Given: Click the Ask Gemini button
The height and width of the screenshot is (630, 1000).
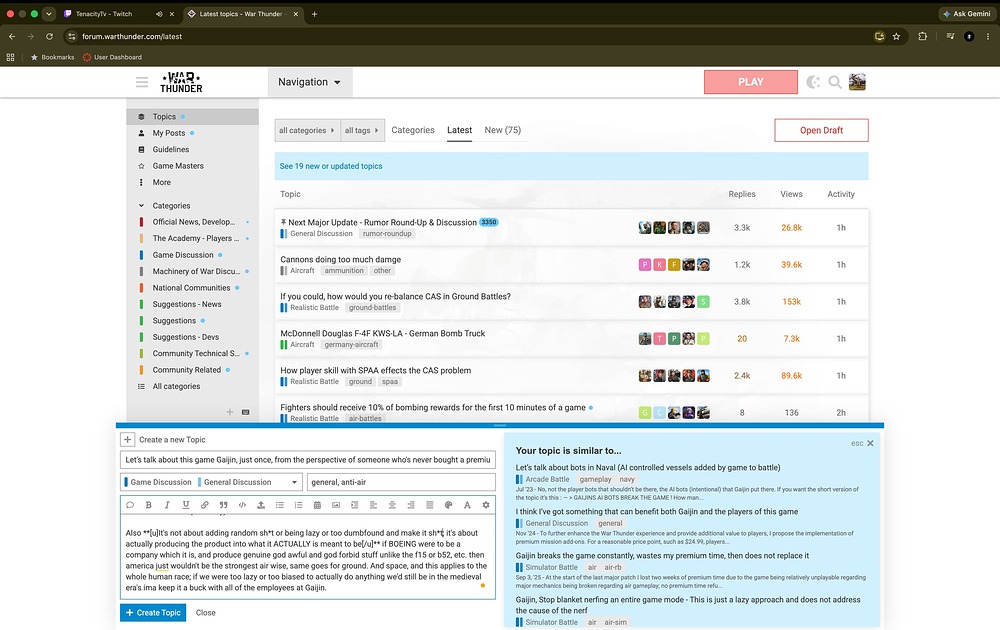Looking at the screenshot, I should 966,13.
